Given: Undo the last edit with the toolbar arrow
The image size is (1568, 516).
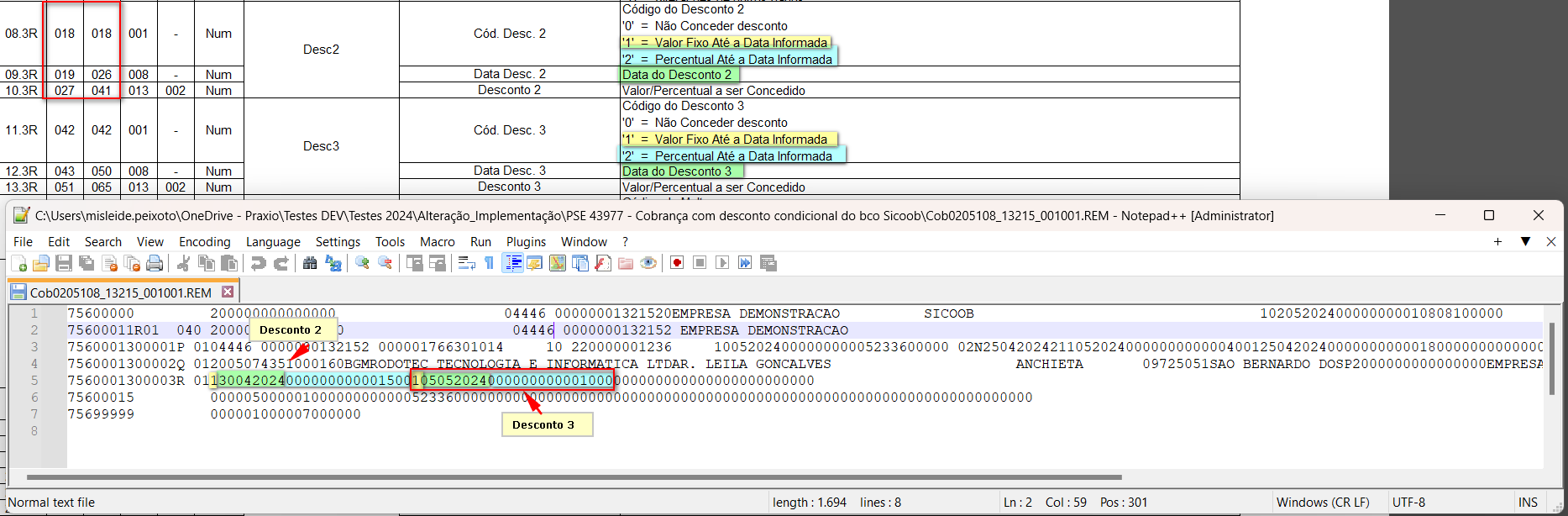Looking at the screenshot, I should click(259, 264).
